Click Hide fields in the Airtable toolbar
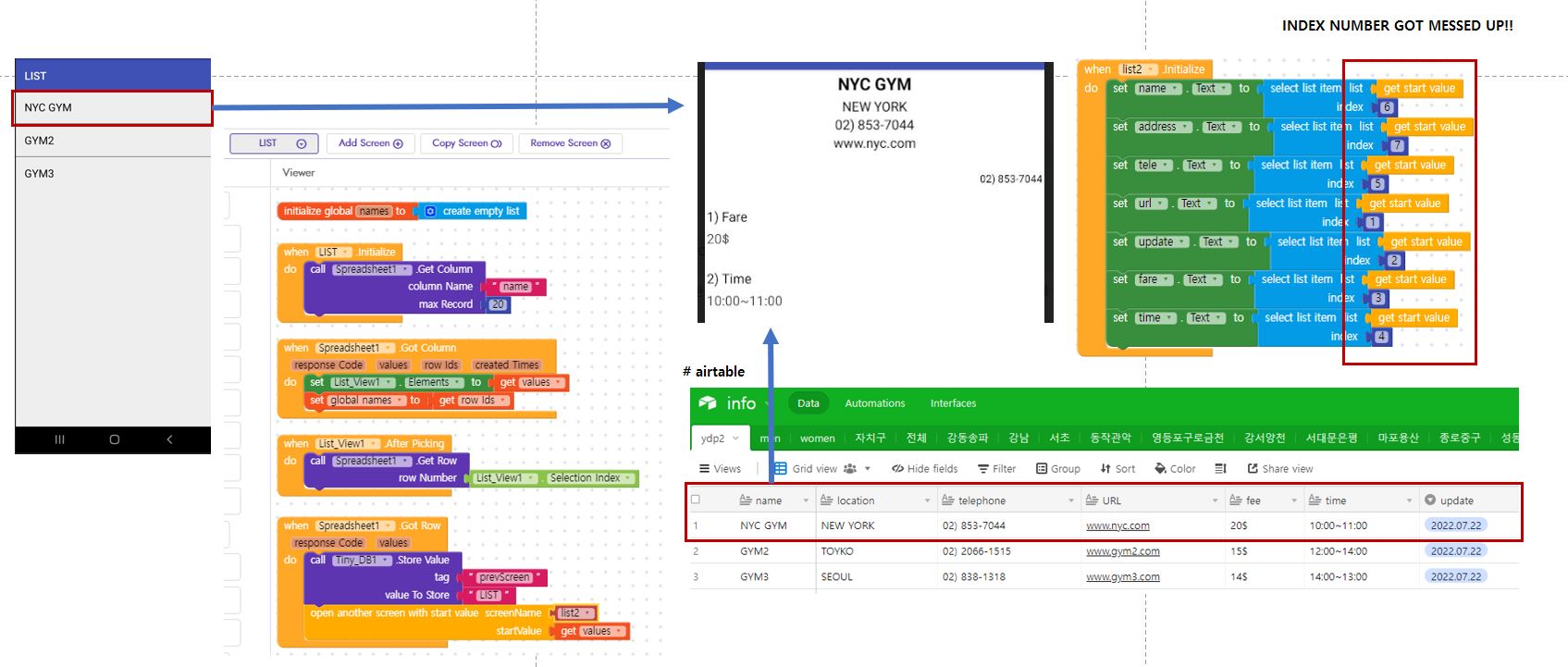This screenshot has height=667, width=1568. [x=924, y=469]
